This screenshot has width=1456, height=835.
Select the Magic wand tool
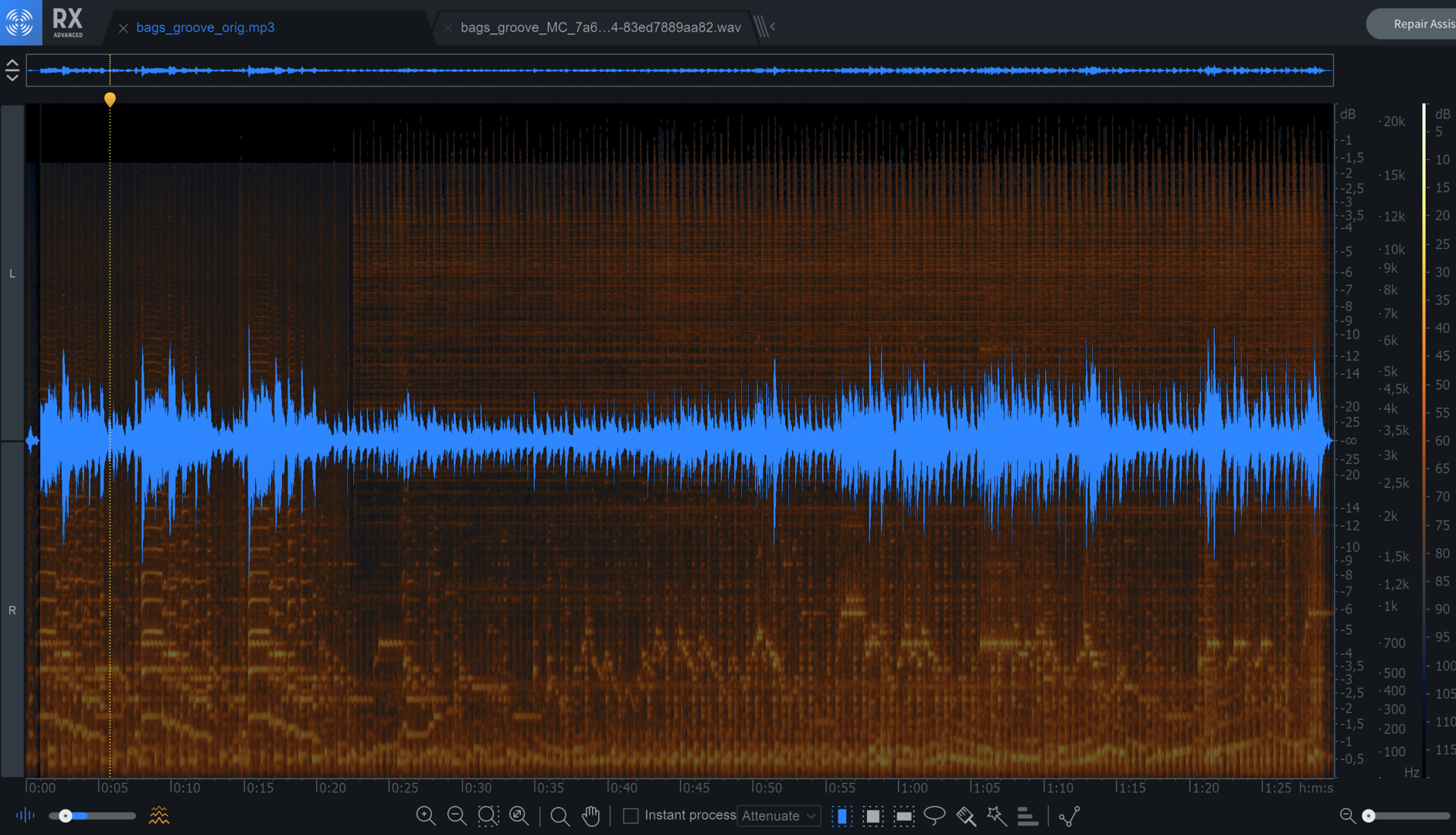click(997, 816)
